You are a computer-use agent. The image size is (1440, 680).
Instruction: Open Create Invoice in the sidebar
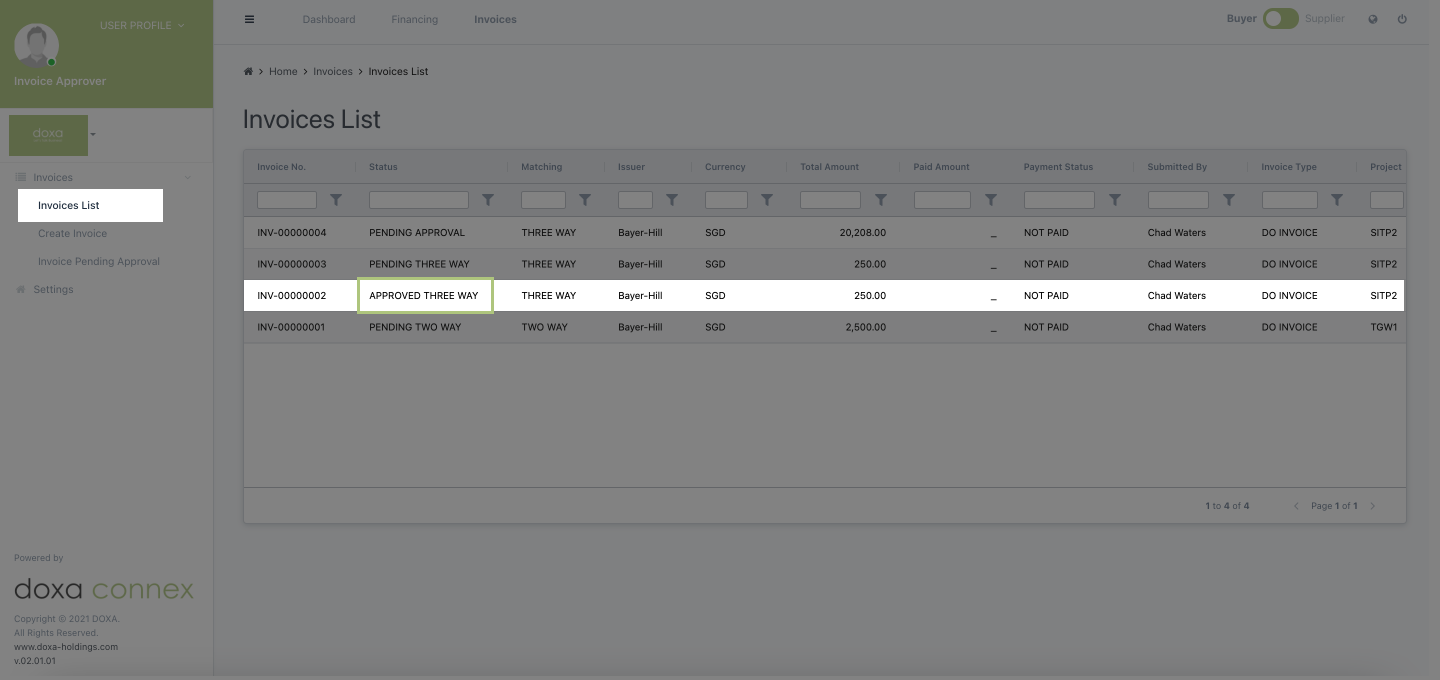click(72, 233)
